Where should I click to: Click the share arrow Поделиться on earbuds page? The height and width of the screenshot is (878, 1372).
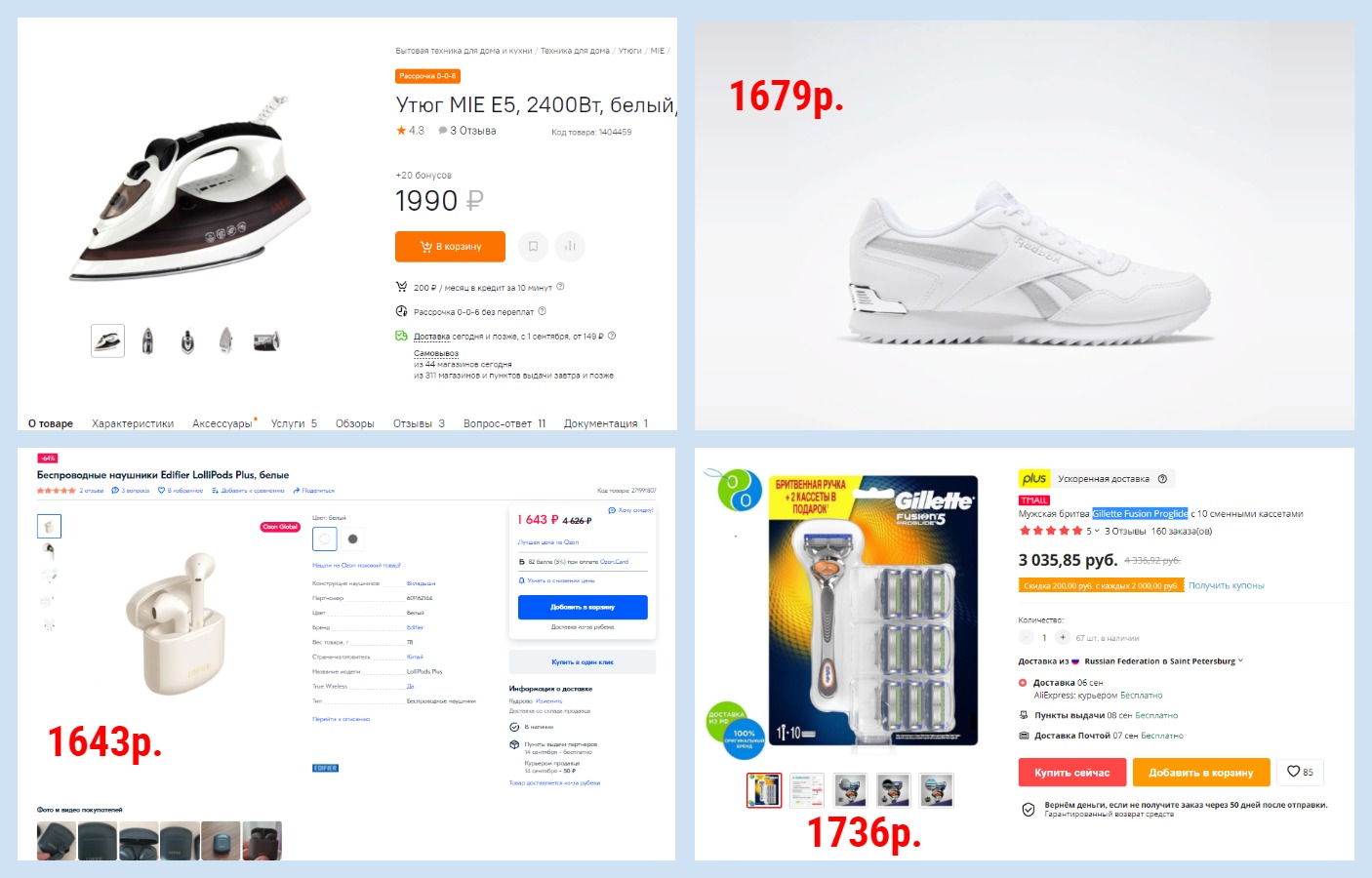point(313,491)
